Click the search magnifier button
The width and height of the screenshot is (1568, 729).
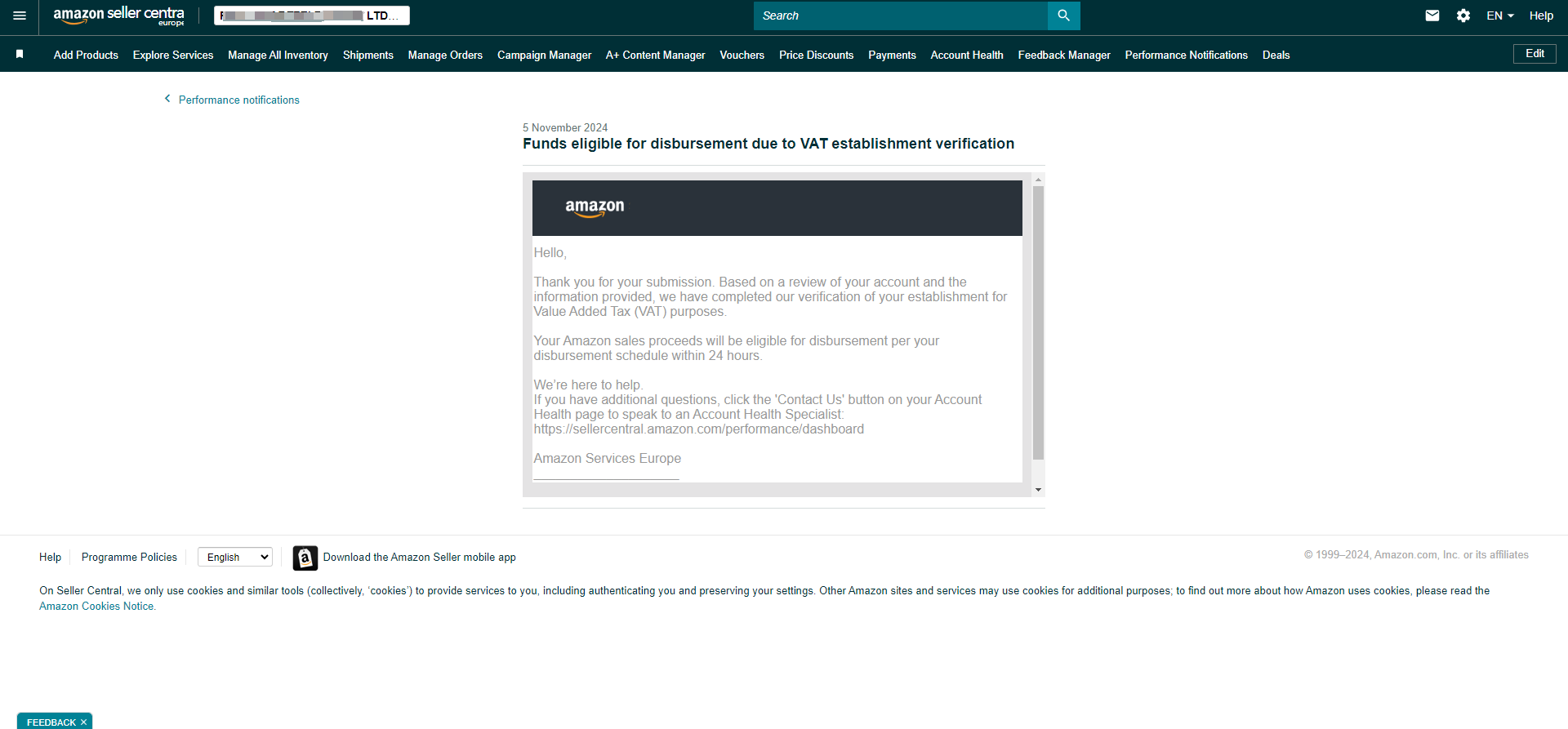1063,16
